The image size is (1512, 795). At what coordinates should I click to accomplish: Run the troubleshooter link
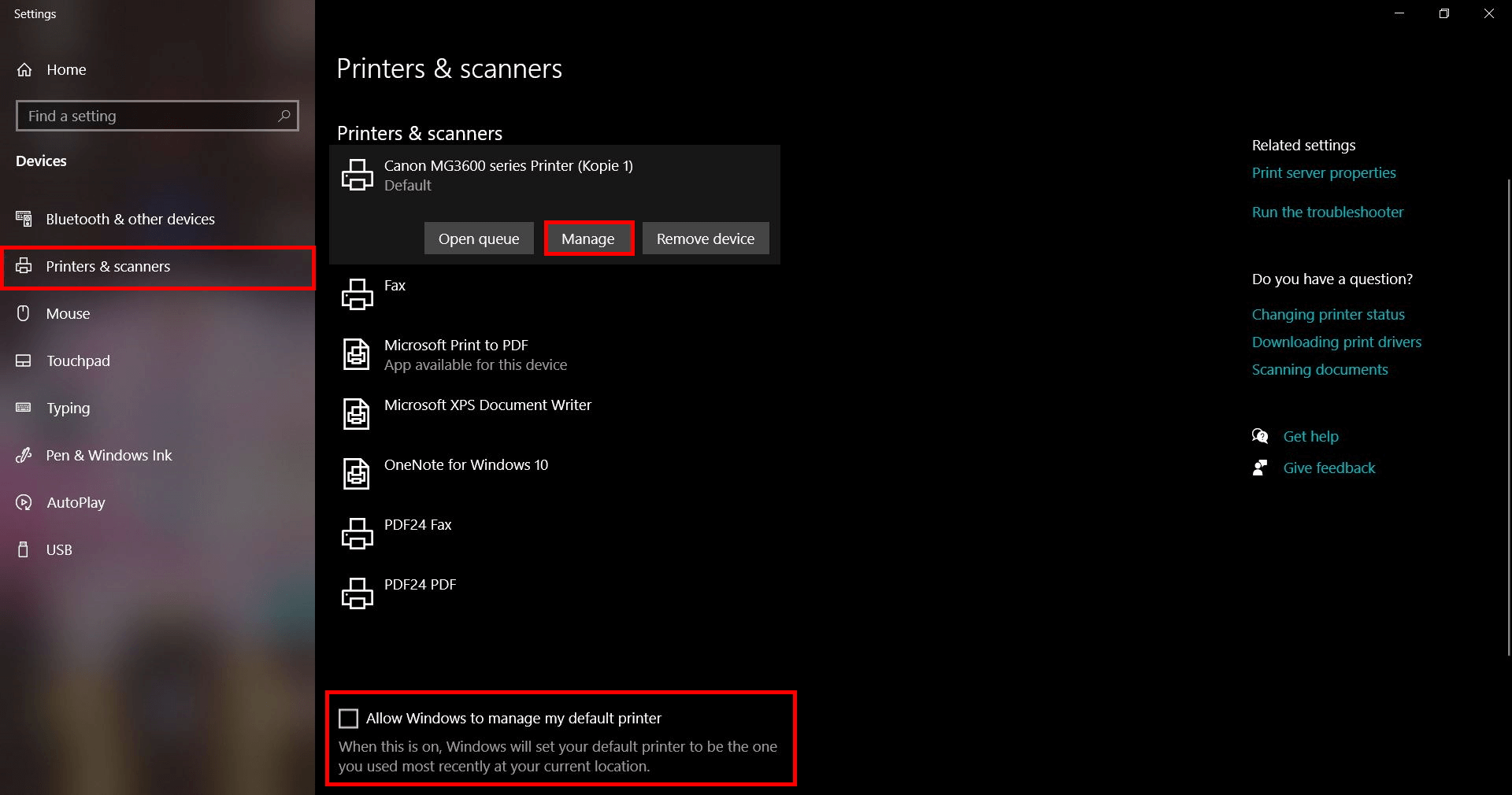1327,213
